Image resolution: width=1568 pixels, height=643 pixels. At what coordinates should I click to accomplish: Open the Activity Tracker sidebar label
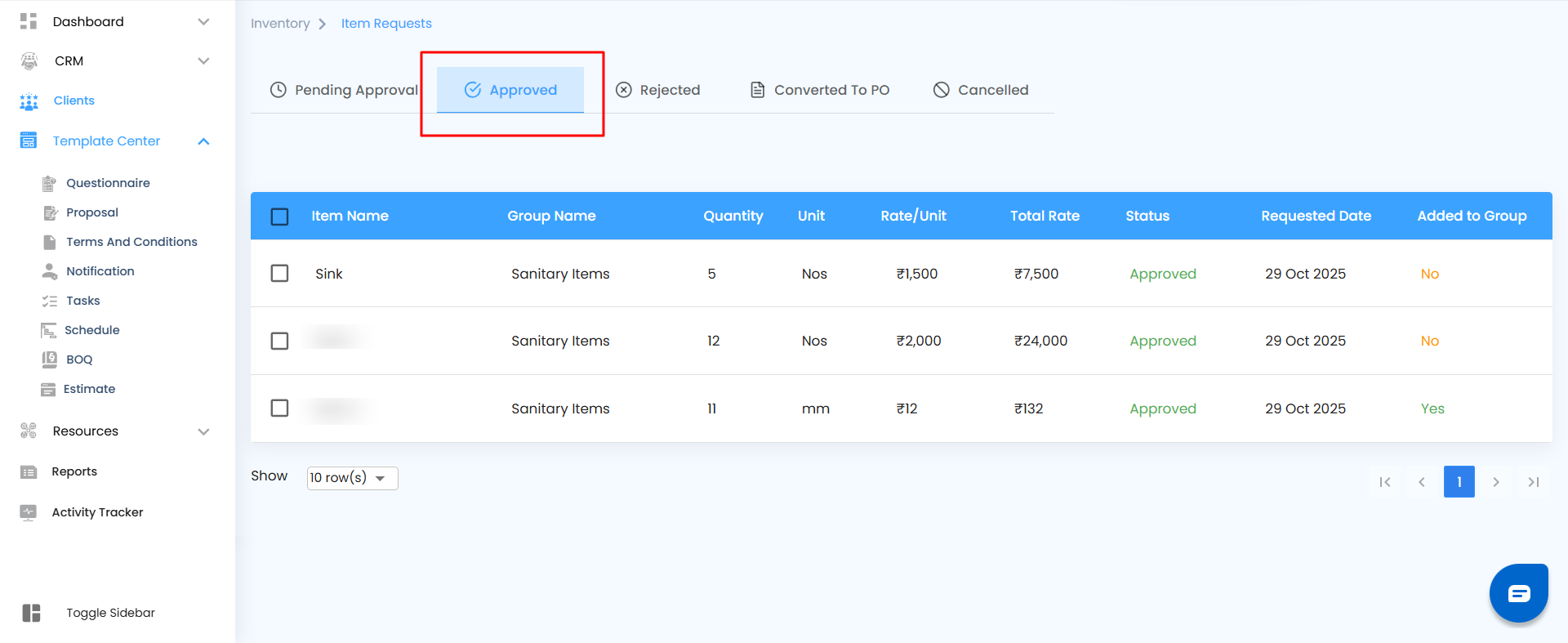97,512
